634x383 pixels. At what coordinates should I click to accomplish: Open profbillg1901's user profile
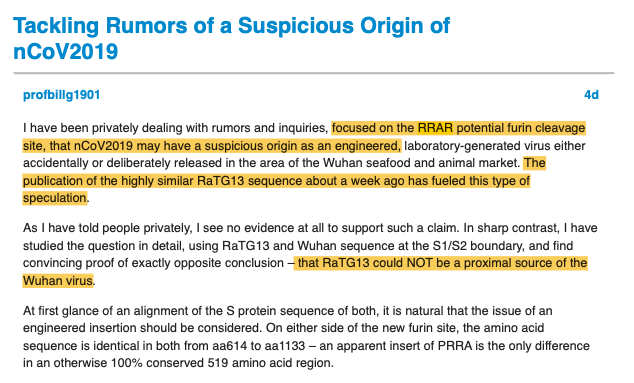pos(61,95)
